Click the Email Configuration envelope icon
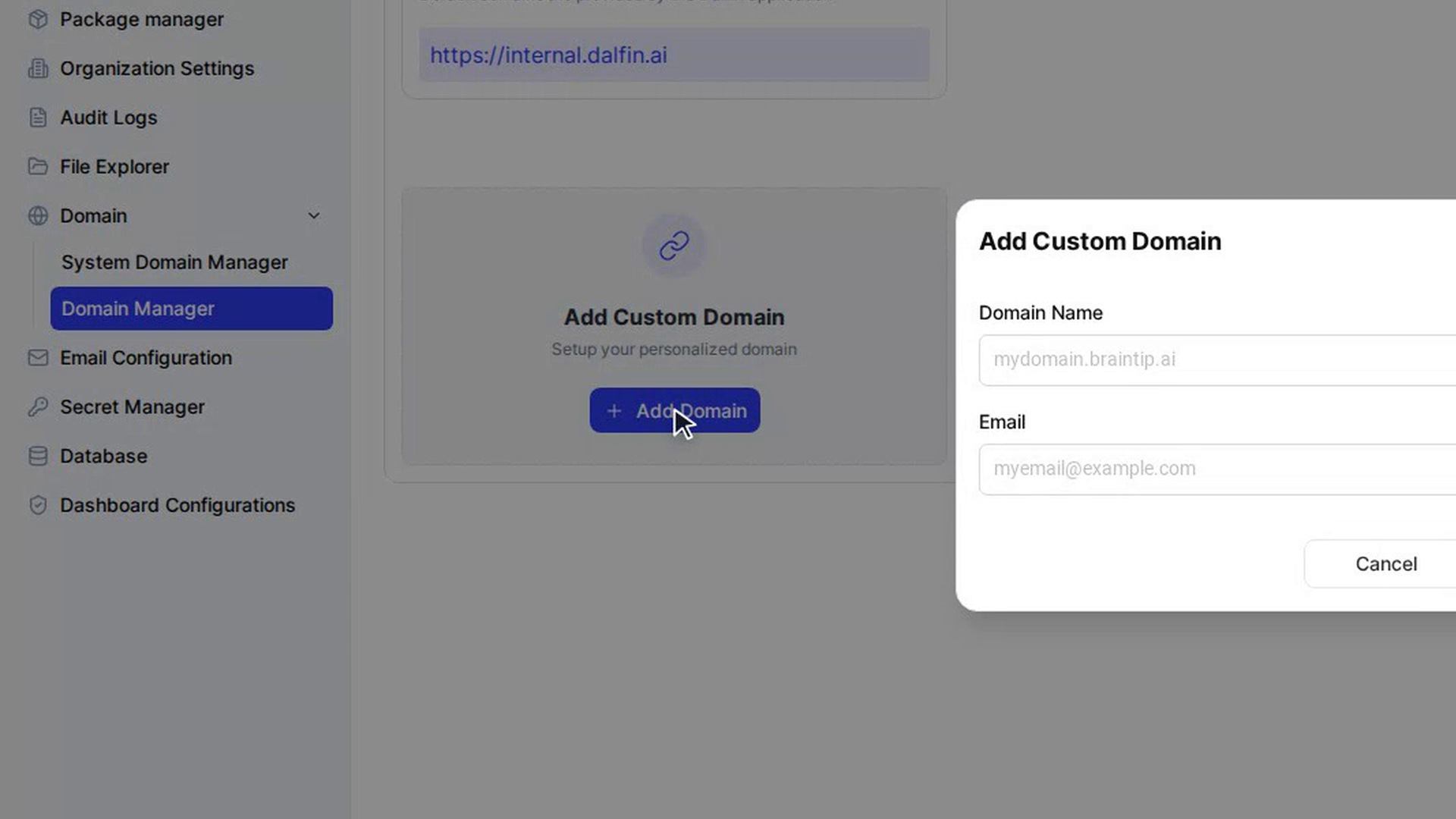The image size is (1456, 819). pos(38,358)
